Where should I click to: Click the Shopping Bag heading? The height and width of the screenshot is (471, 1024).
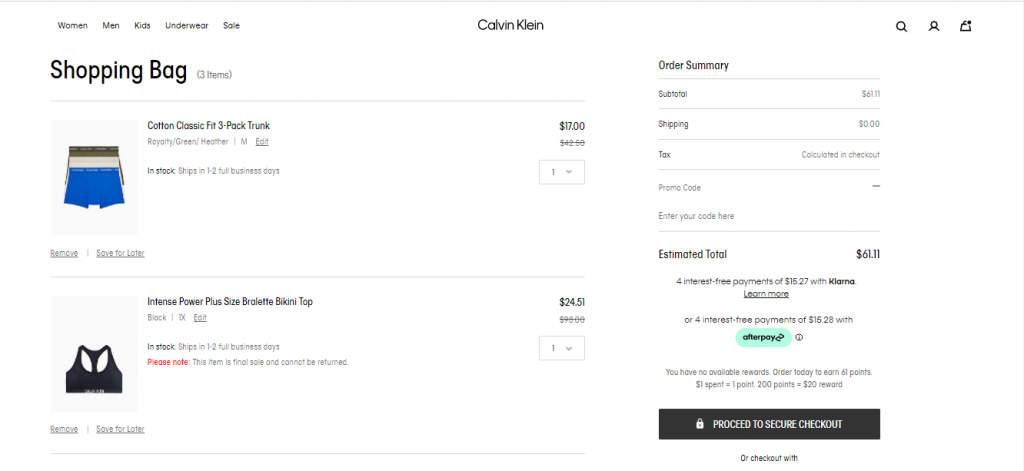(x=119, y=71)
